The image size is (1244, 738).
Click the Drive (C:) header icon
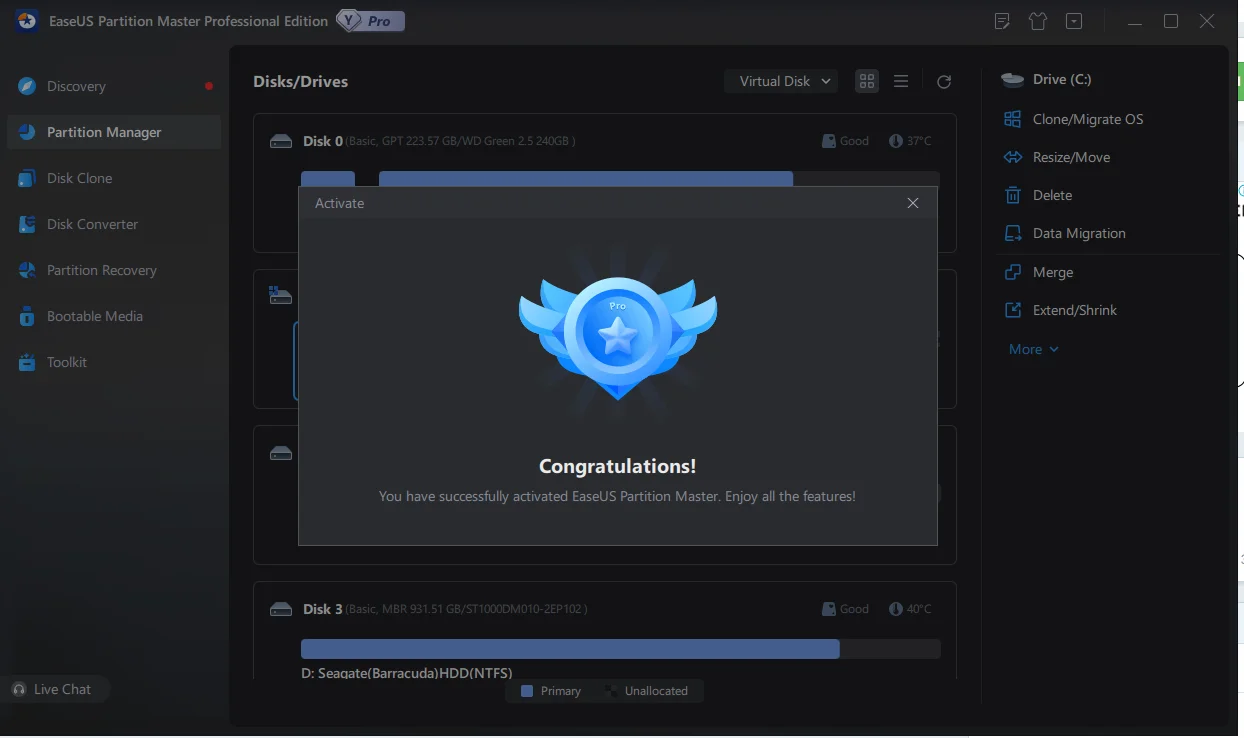tap(1013, 79)
